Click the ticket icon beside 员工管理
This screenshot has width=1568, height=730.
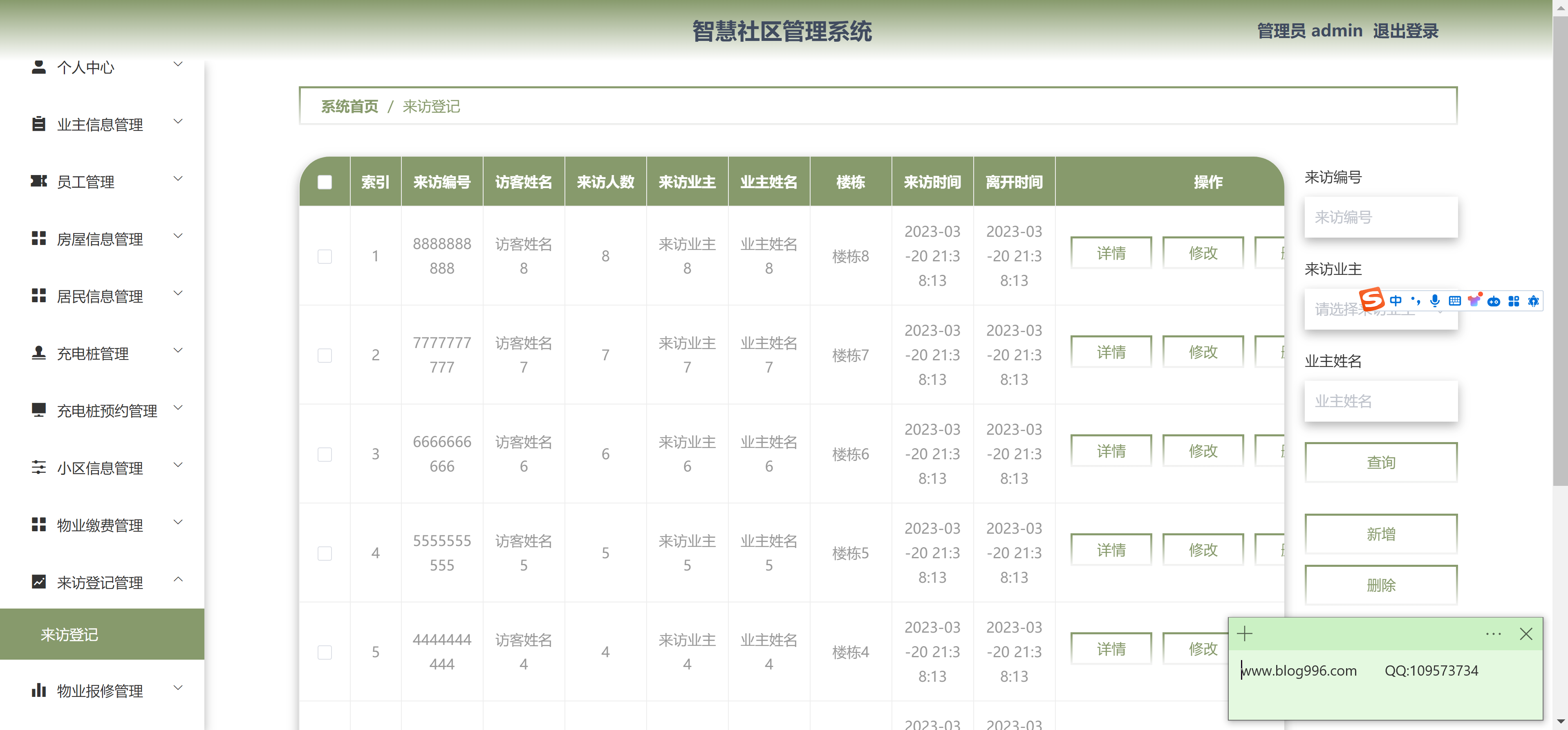point(38,181)
